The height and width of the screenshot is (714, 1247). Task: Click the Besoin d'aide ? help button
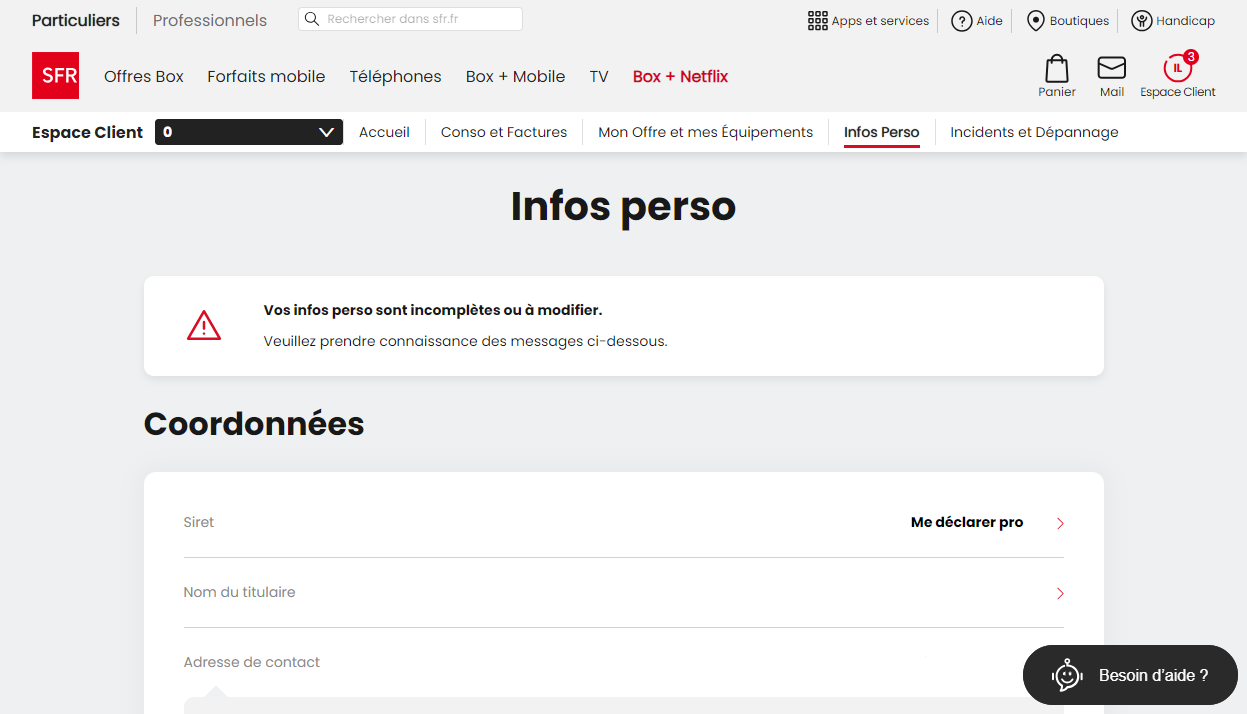pos(1130,675)
